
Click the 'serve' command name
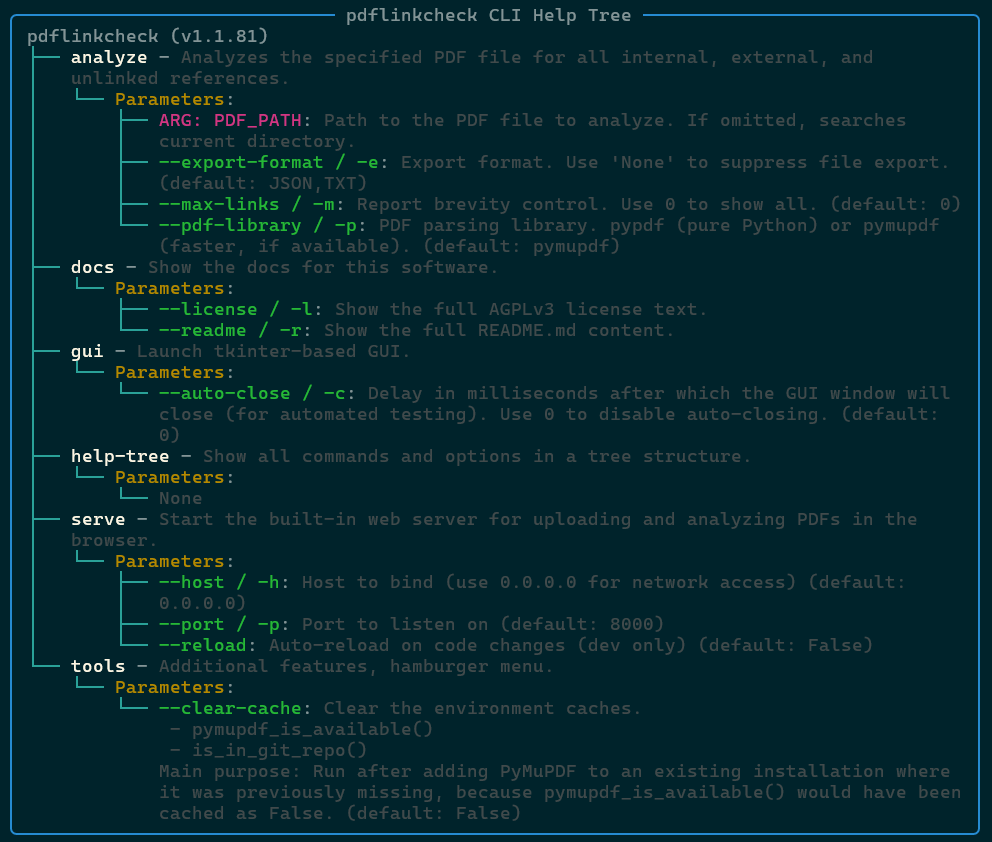click(98, 519)
